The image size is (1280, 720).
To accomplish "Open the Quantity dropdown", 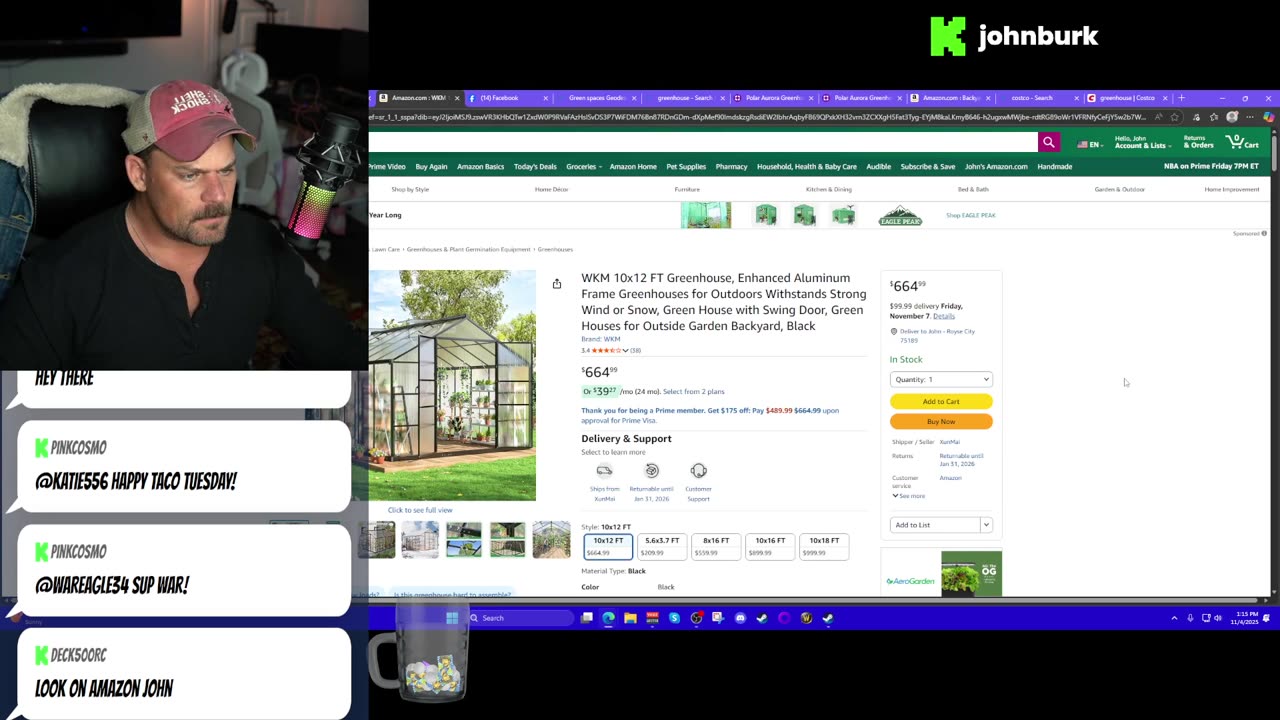I will click(x=941, y=379).
